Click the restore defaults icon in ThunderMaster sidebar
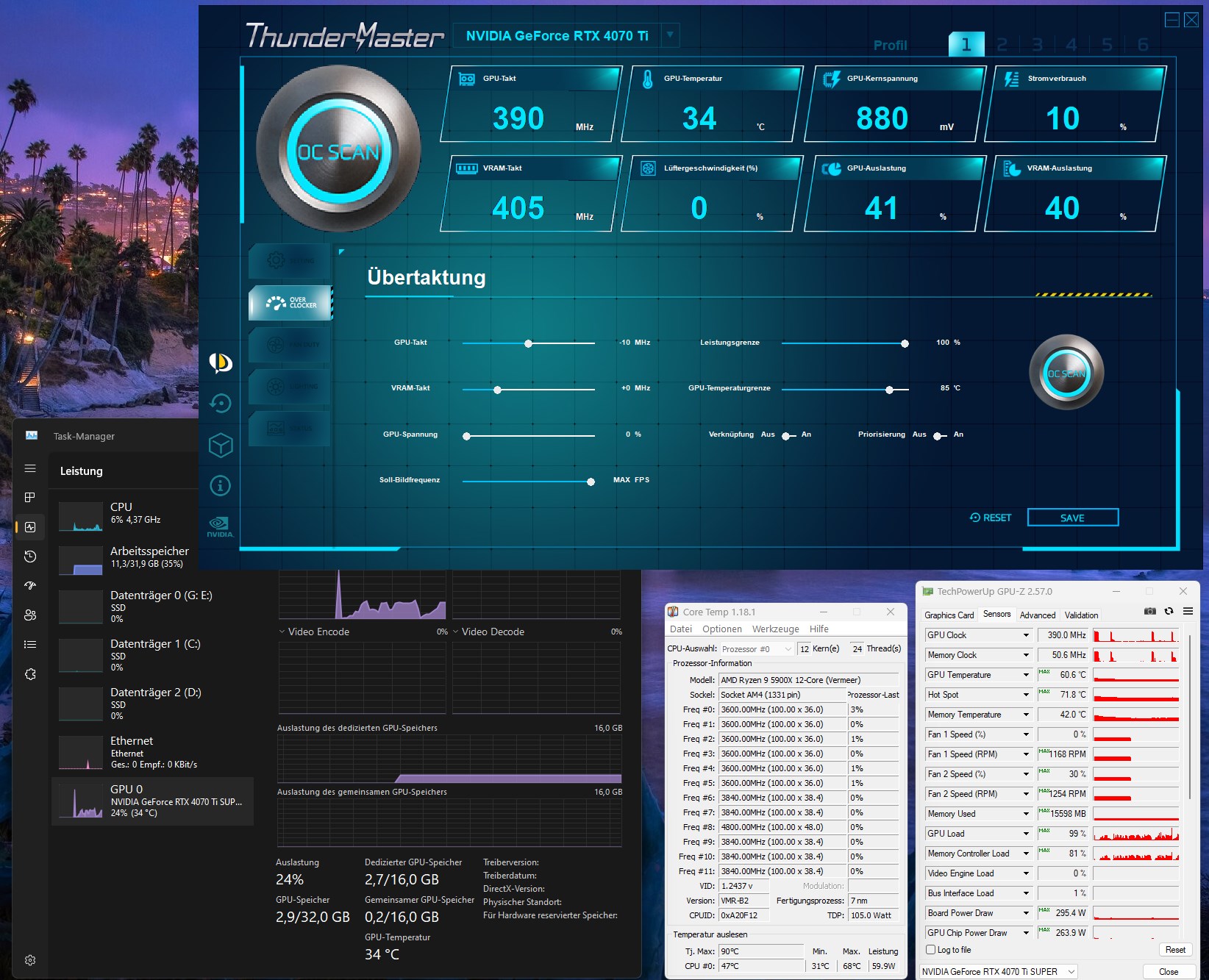The image size is (1209, 980). 221,403
